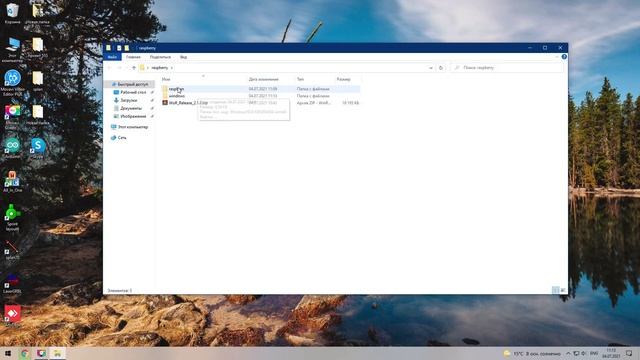This screenshot has width=640, height=360.
Task: Open Explorer help question mark icon
Action: (564, 57)
